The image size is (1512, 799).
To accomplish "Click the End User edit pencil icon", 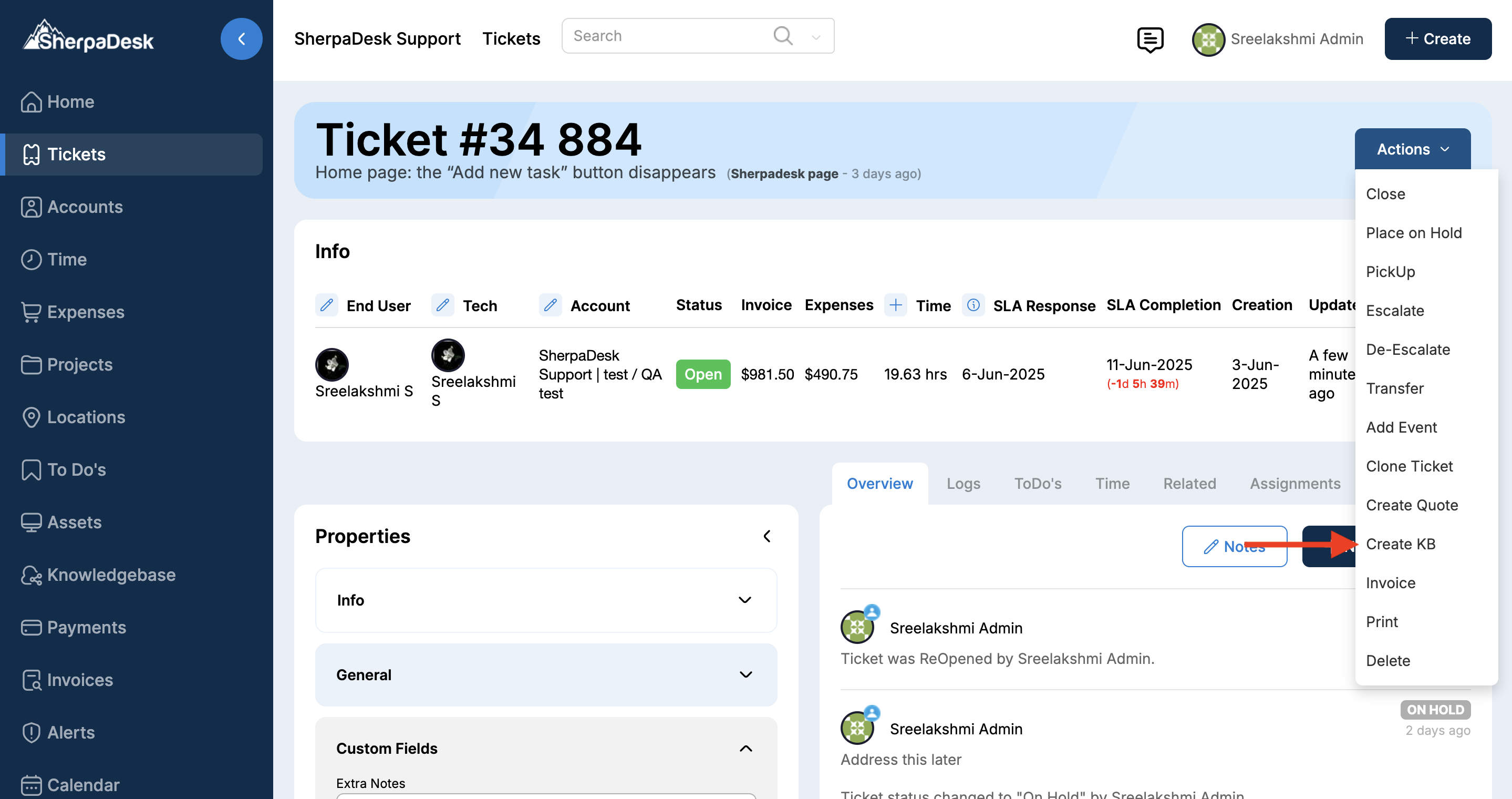I will click(x=327, y=305).
